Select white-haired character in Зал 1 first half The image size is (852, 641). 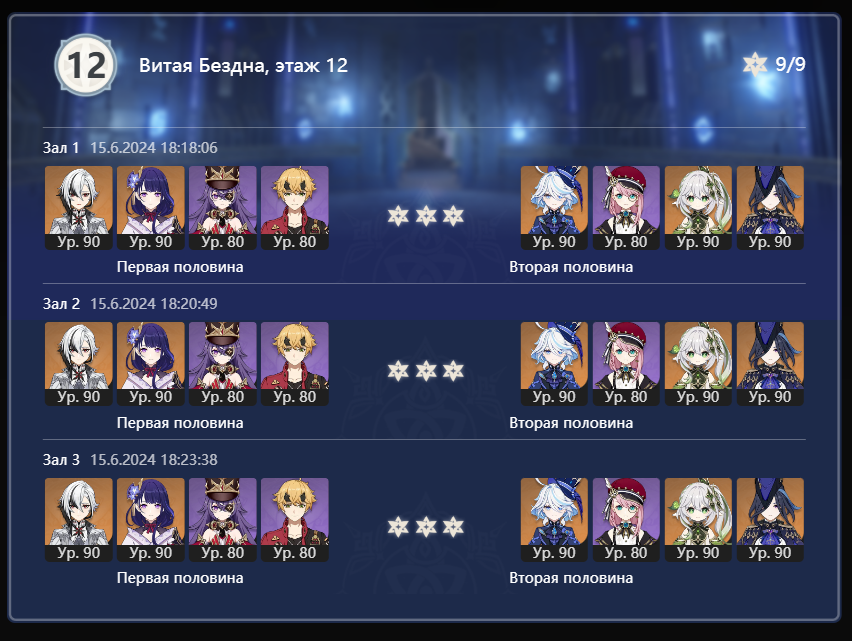tap(79, 208)
